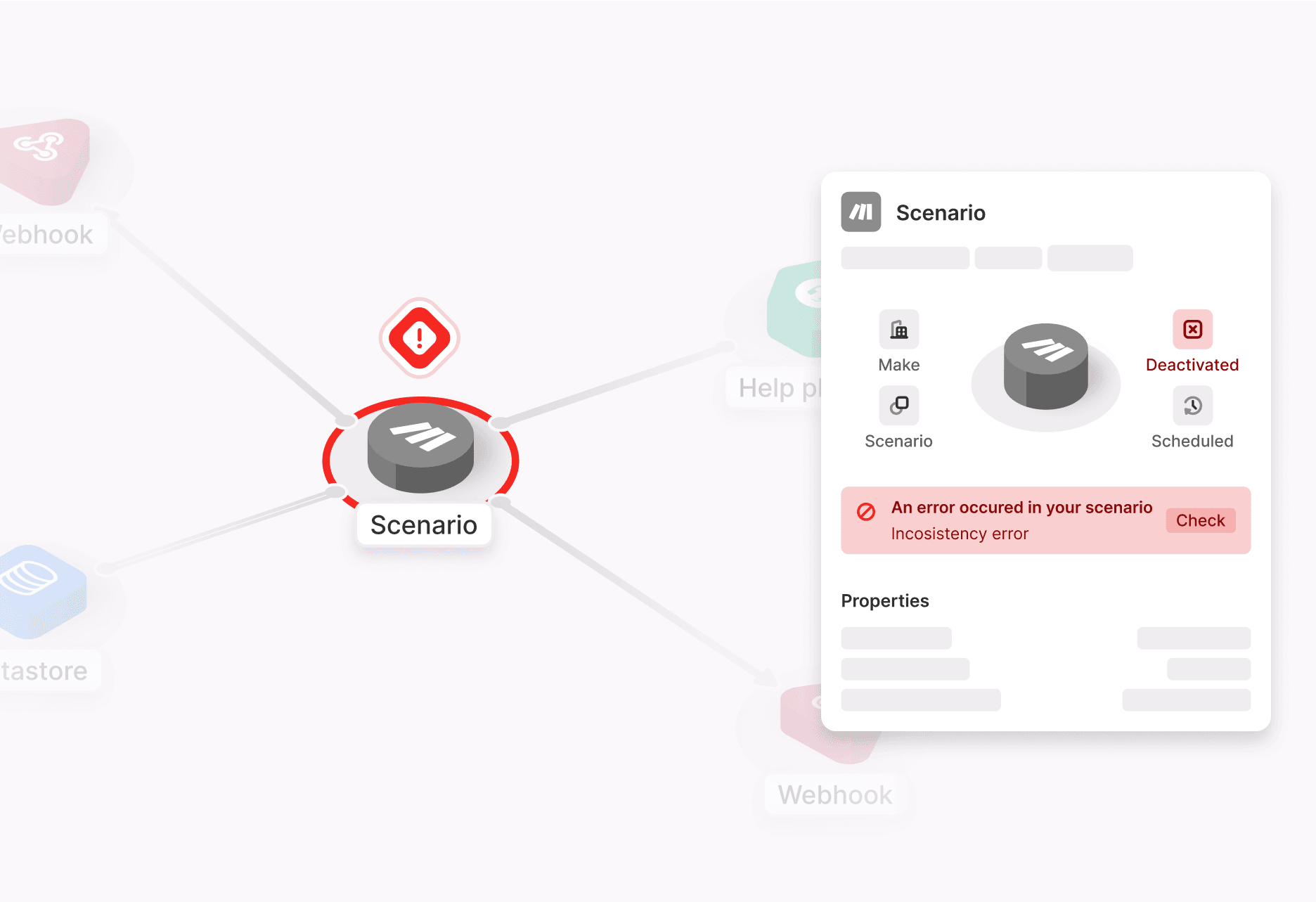Click the Scenario panel title text
The width and height of the screenshot is (1316, 902).
941,212
